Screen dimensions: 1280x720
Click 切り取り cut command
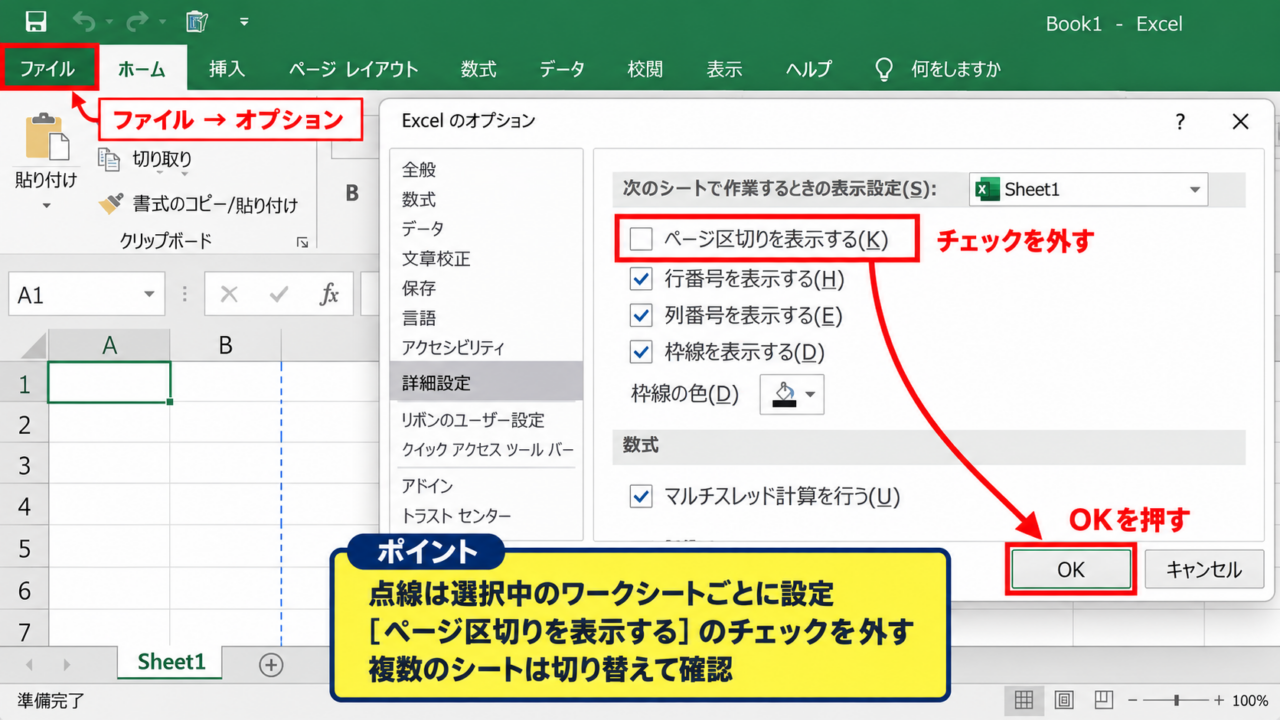[x=144, y=158]
